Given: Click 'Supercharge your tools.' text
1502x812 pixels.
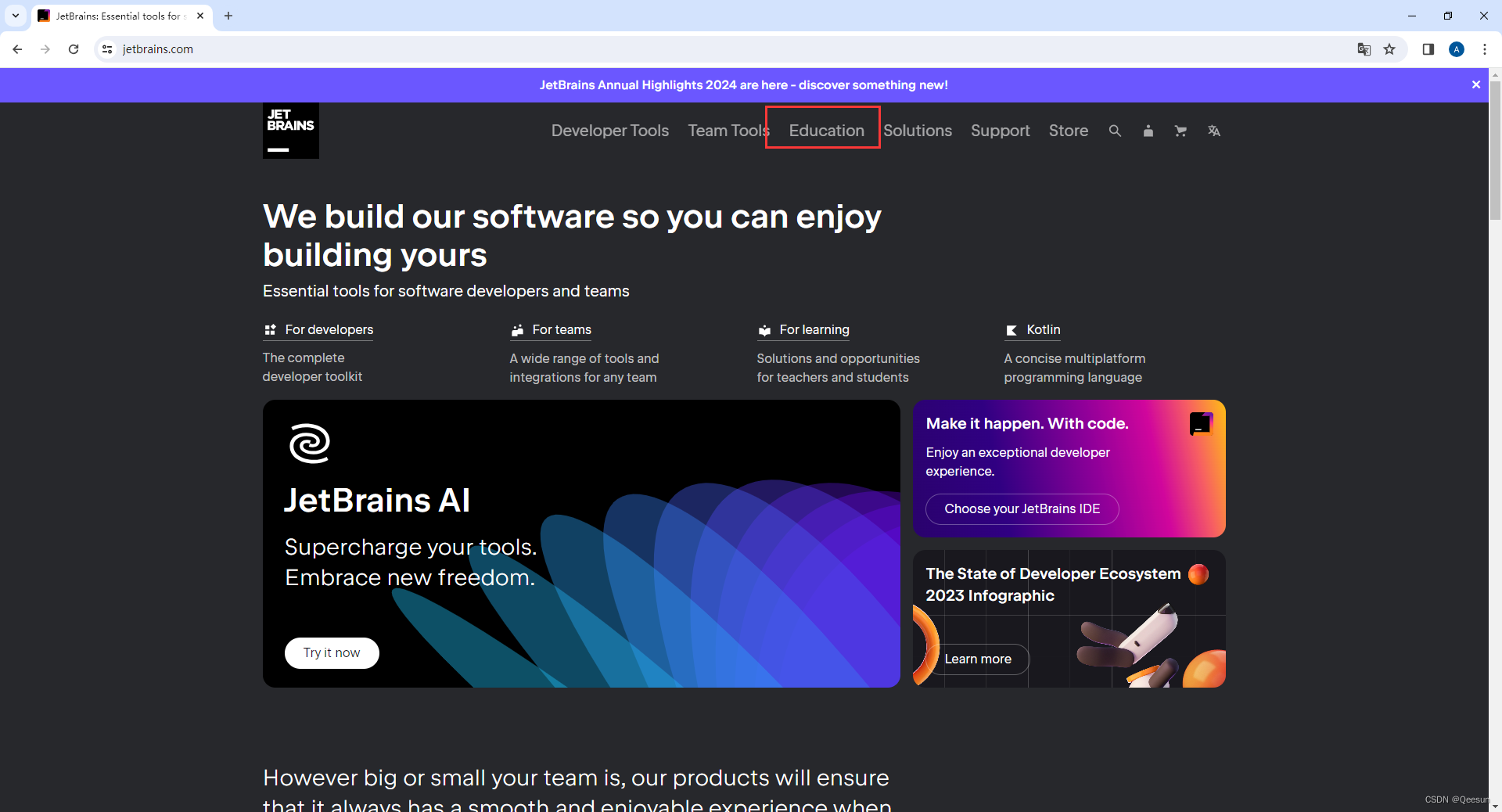Looking at the screenshot, I should [x=411, y=547].
